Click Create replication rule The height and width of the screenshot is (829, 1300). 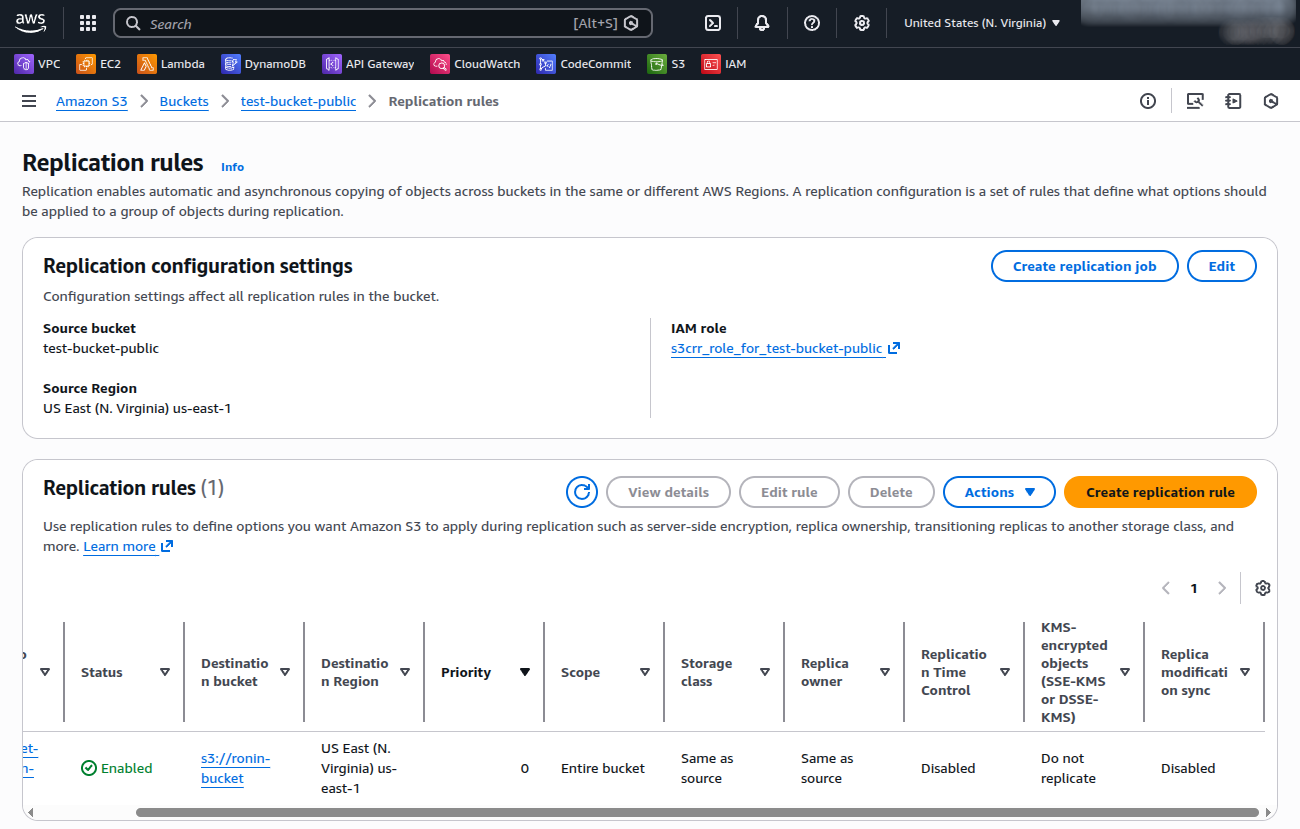coord(1160,492)
